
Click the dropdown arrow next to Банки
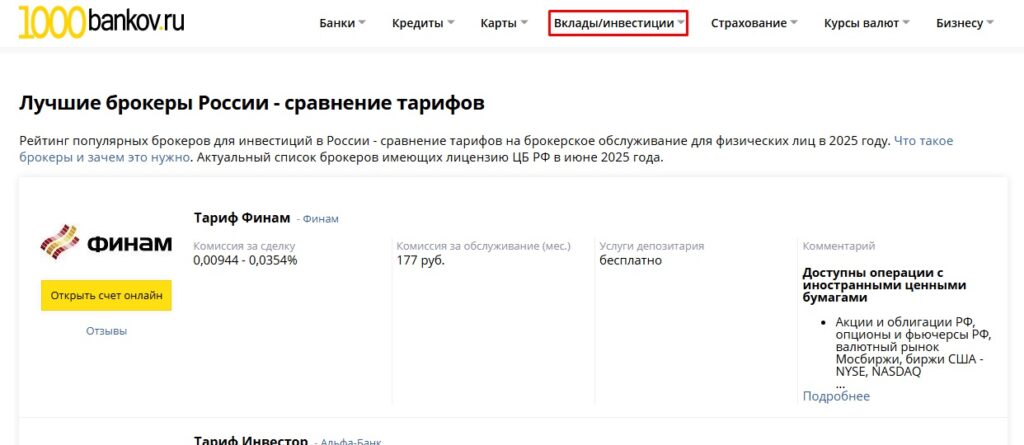[x=362, y=23]
